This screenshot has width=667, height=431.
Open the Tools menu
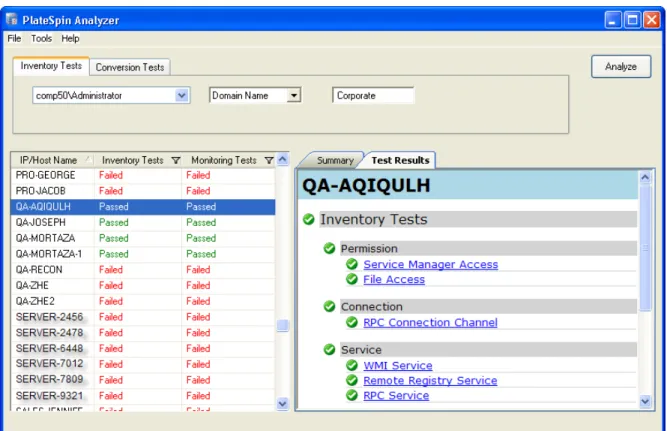pyautogui.click(x=41, y=39)
